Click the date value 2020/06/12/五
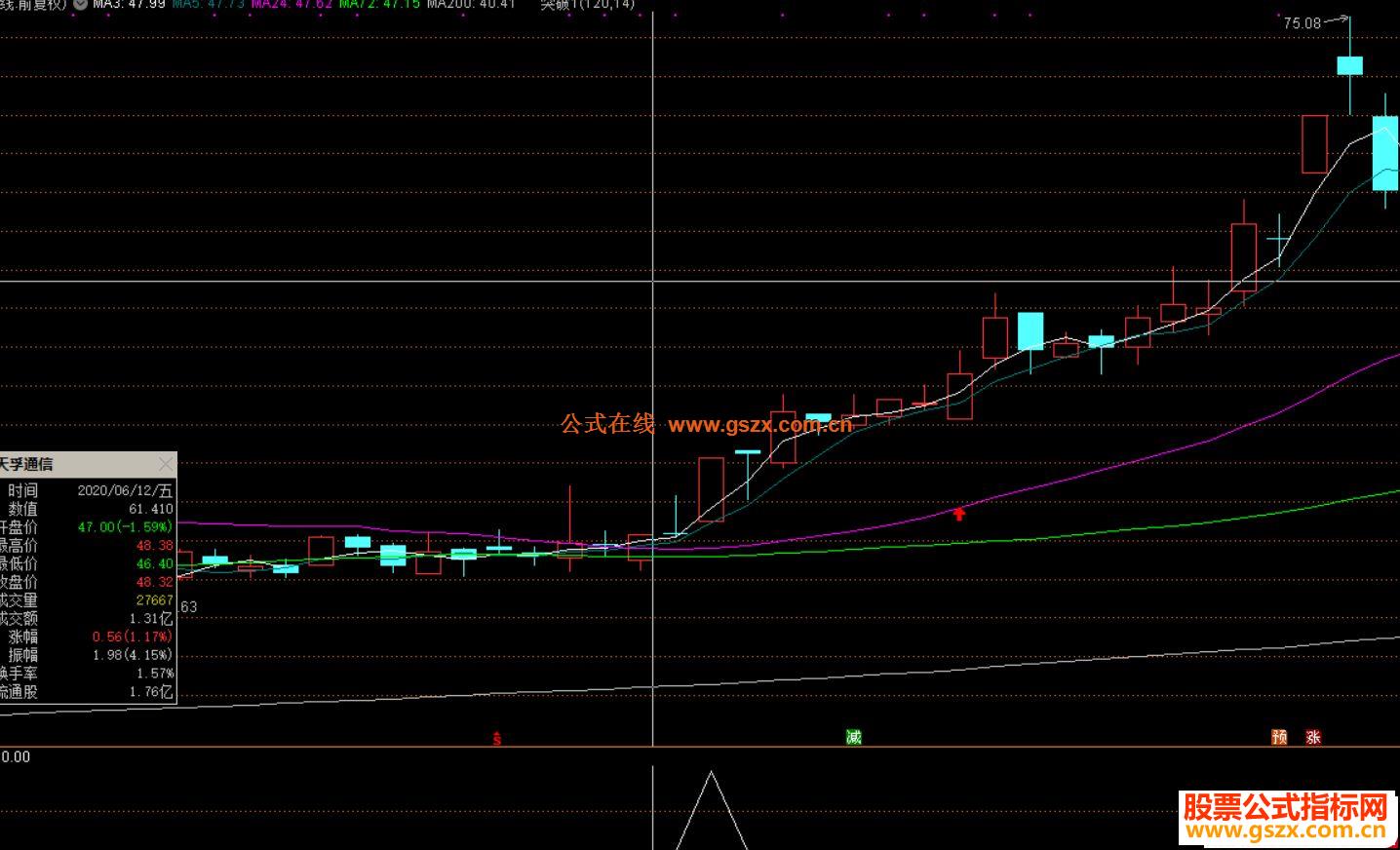 pos(125,490)
